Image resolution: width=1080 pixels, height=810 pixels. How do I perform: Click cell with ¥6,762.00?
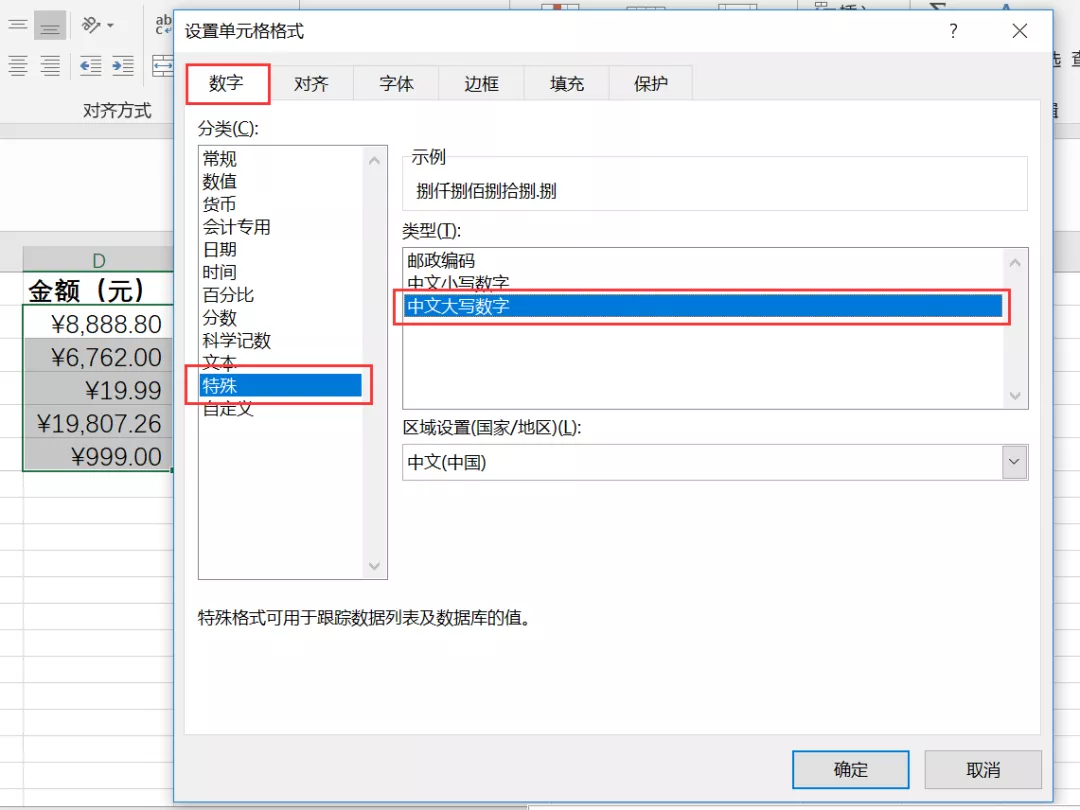[98, 357]
